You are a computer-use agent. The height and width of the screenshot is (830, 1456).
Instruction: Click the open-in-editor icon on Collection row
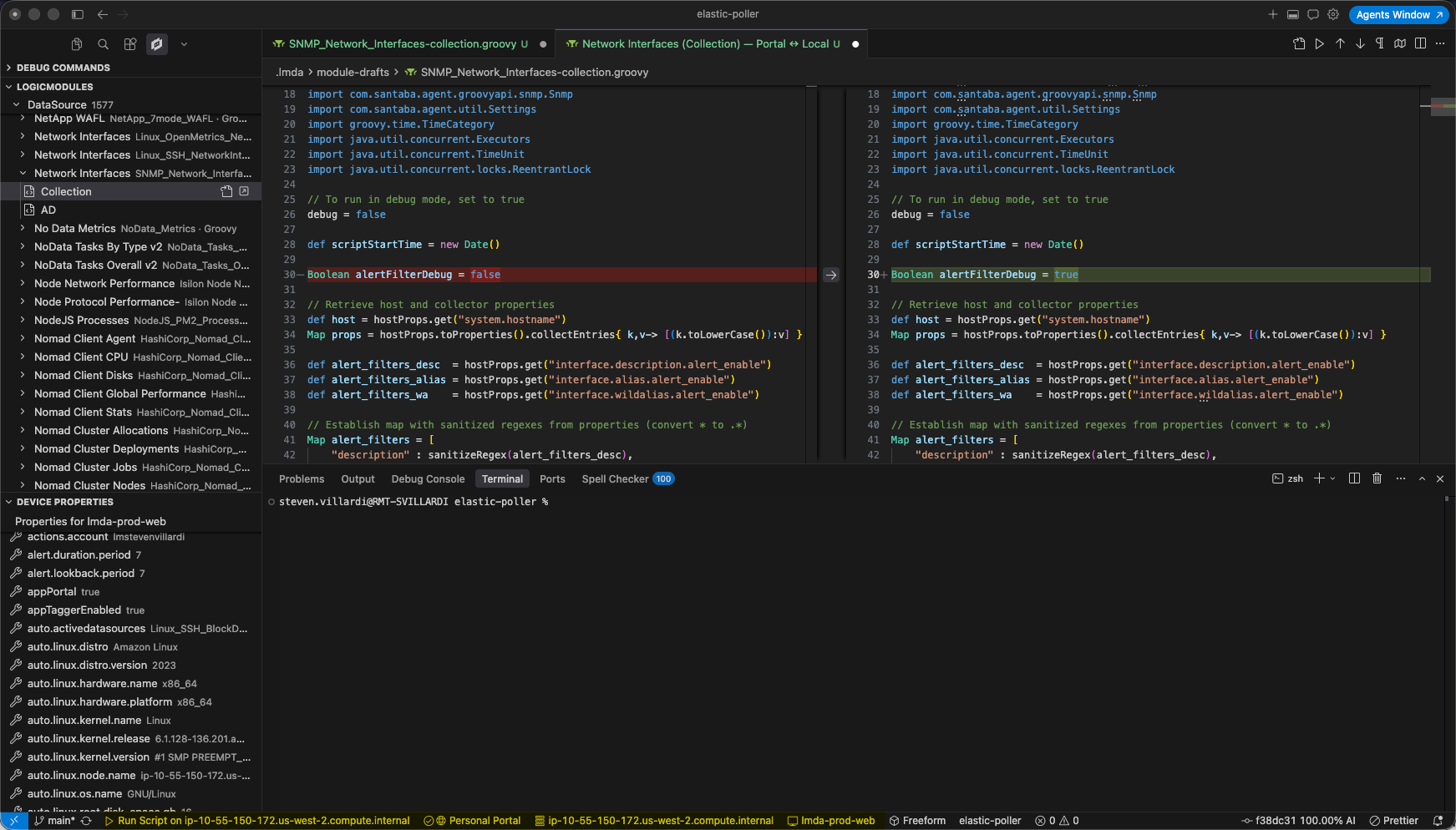tap(244, 192)
